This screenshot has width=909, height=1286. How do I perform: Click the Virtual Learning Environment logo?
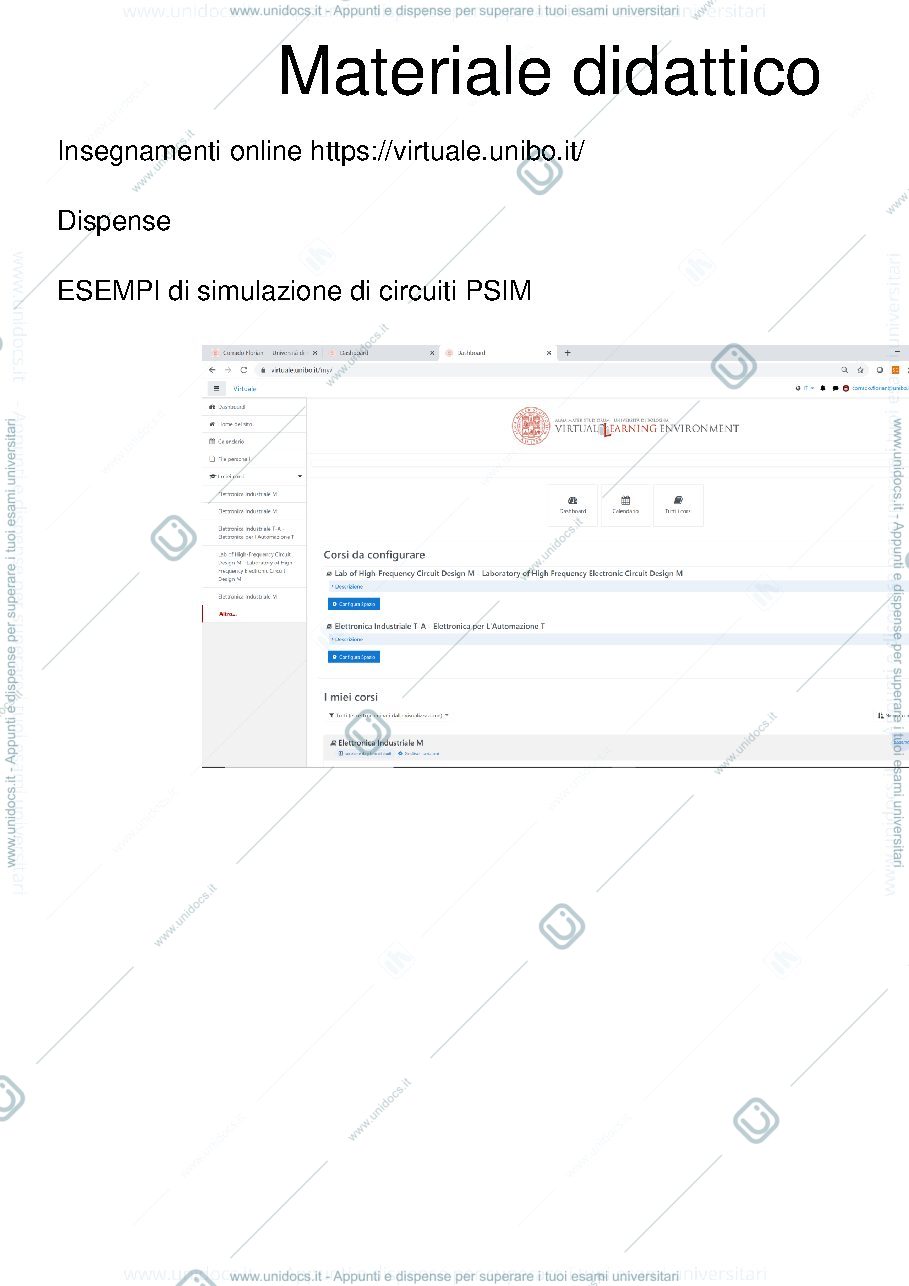click(x=626, y=426)
